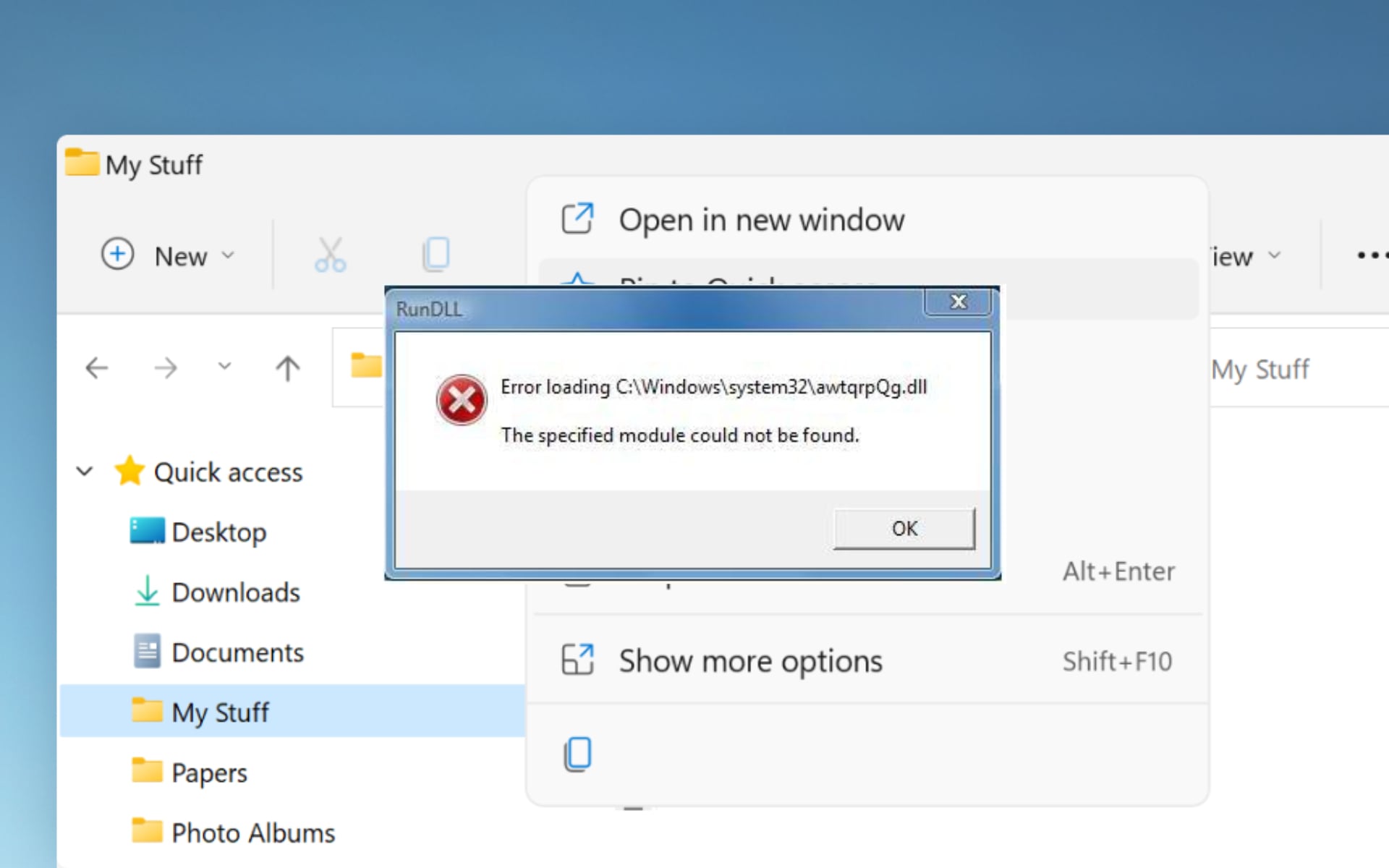The height and width of the screenshot is (868, 1389).
Task: Click the Copy icon at the context menu bottom
Action: click(x=577, y=754)
